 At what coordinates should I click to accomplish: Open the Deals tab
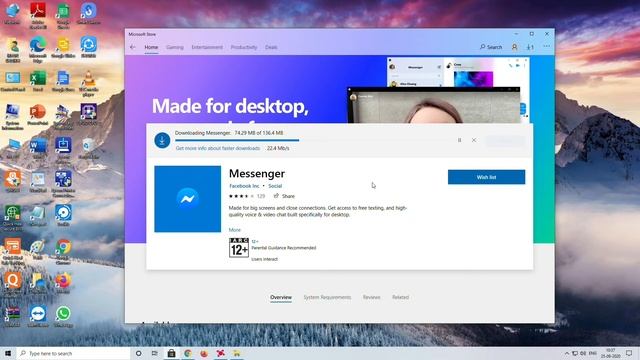[271, 47]
